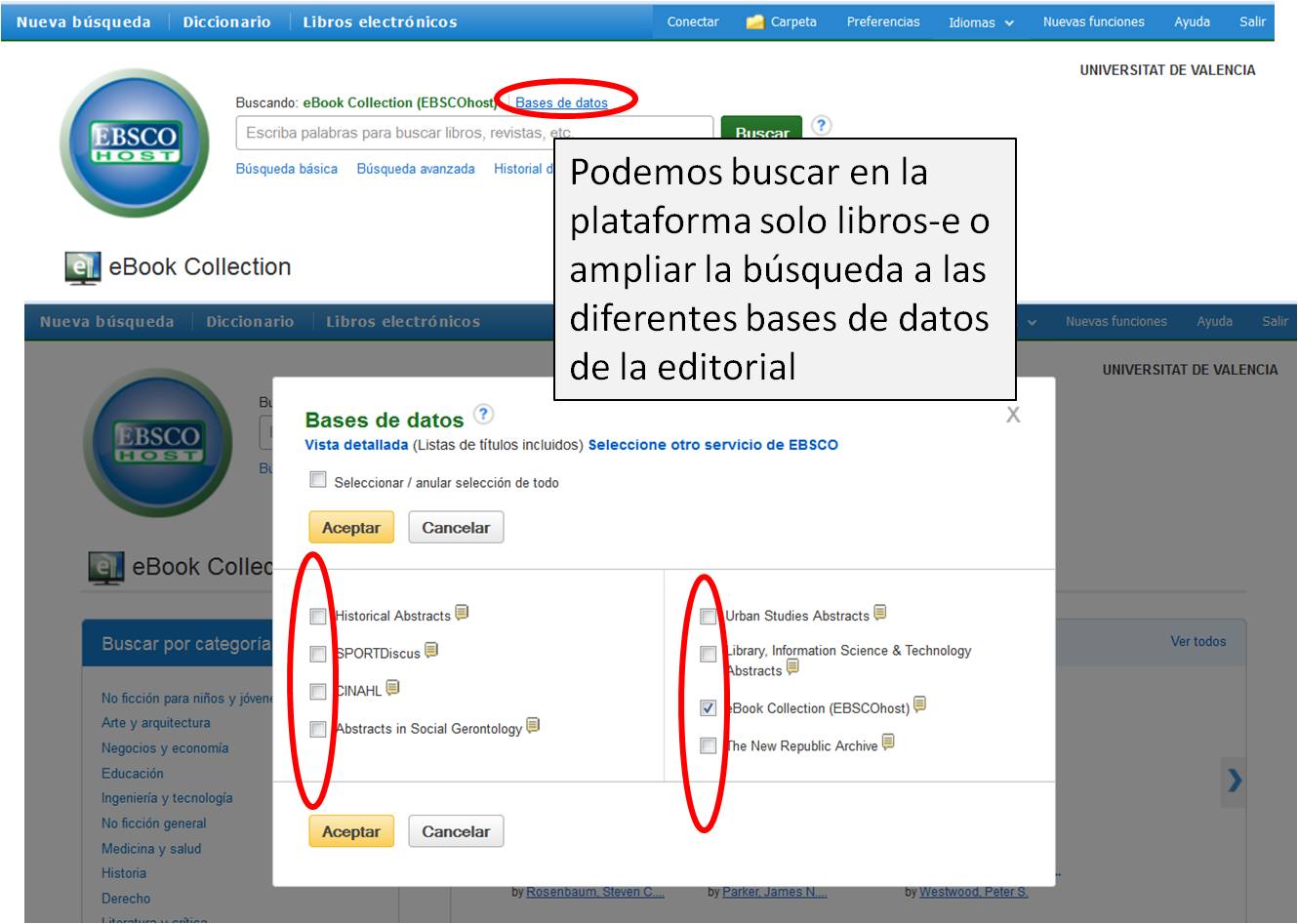The height and width of the screenshot is (924, 1298).
Task: Open note icon beside SPORTDiscus
Action: pos(431,650)
